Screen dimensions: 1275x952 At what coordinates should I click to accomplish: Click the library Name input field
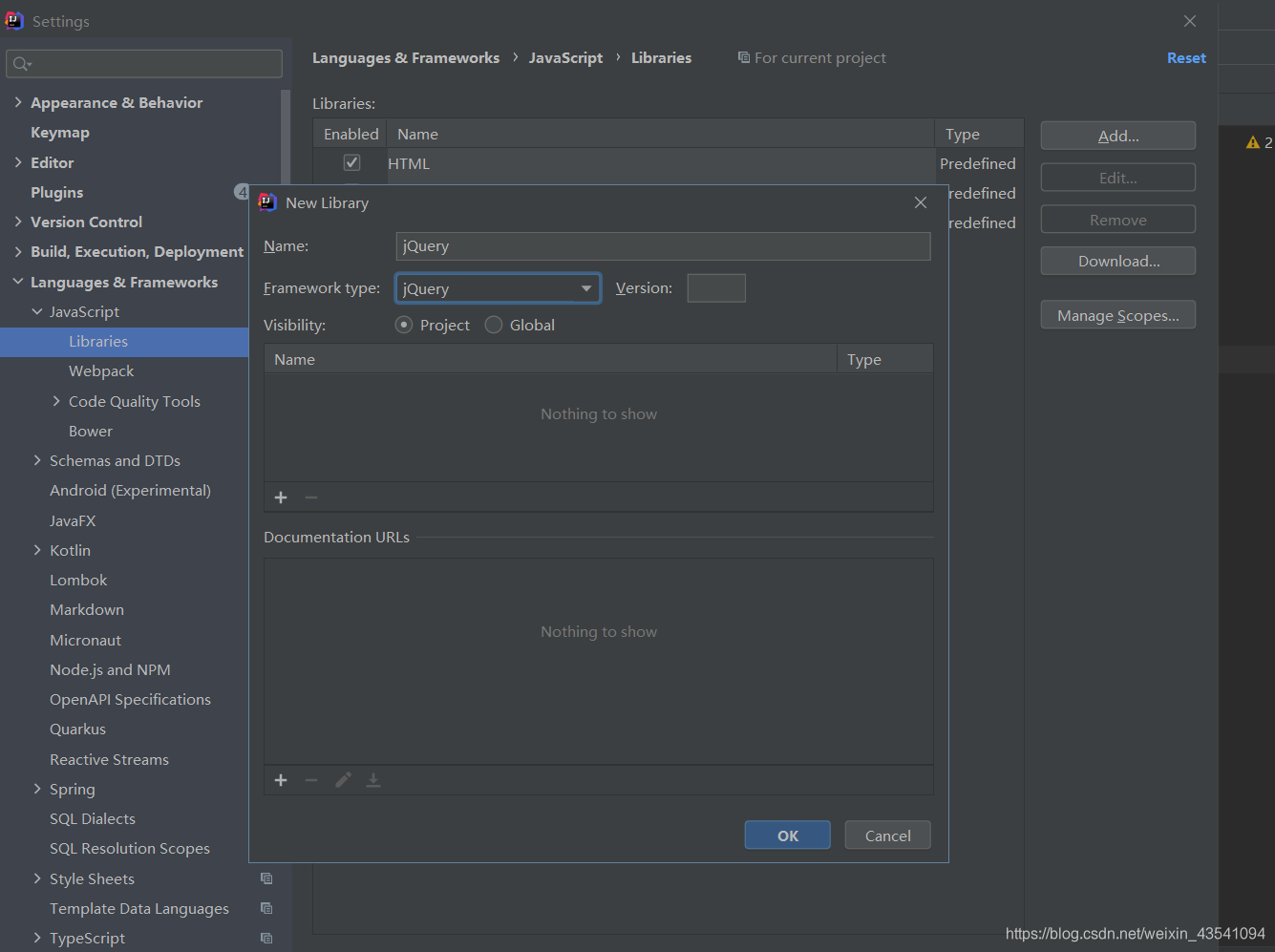click(x=664, y=246)
